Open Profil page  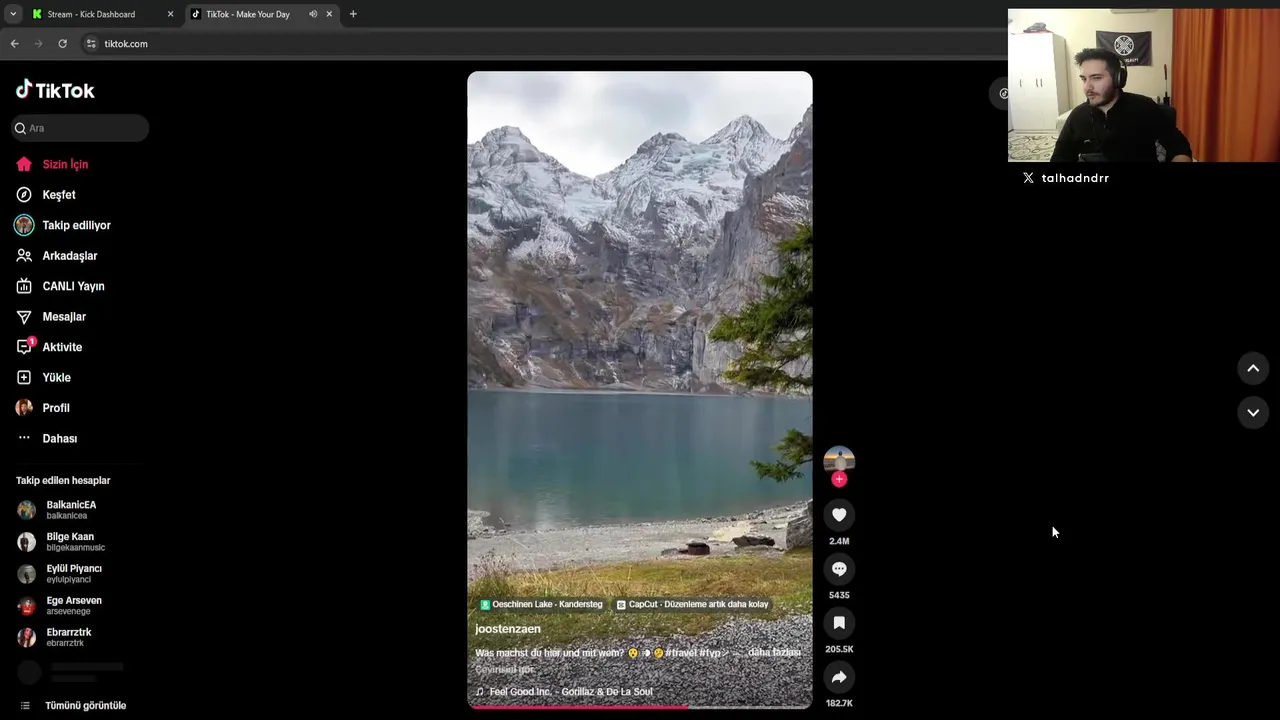(x=56, y=408)
